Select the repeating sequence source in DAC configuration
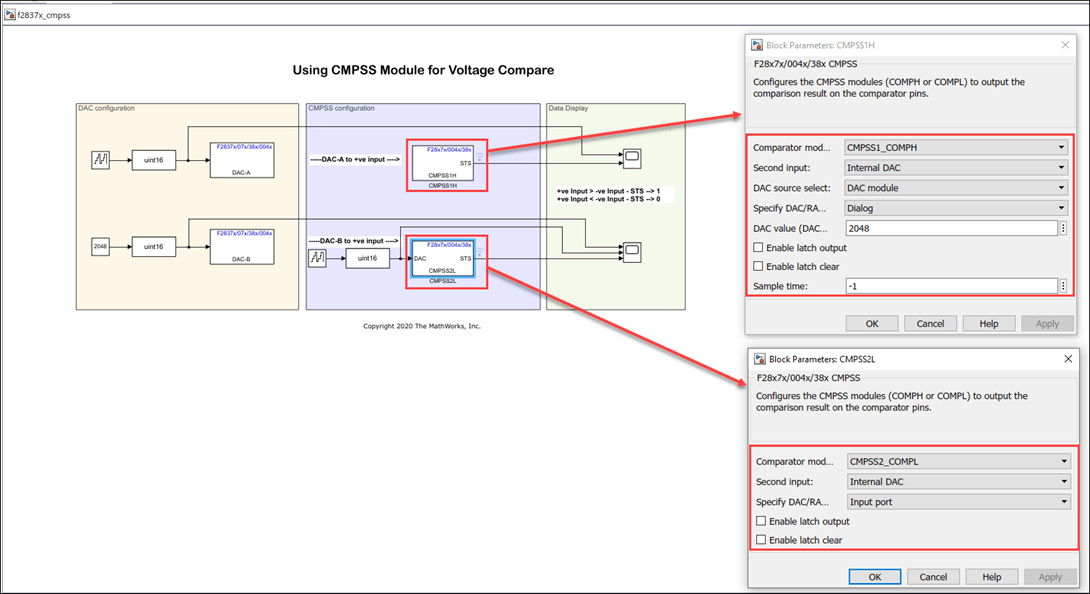 (x=101, y=160)
